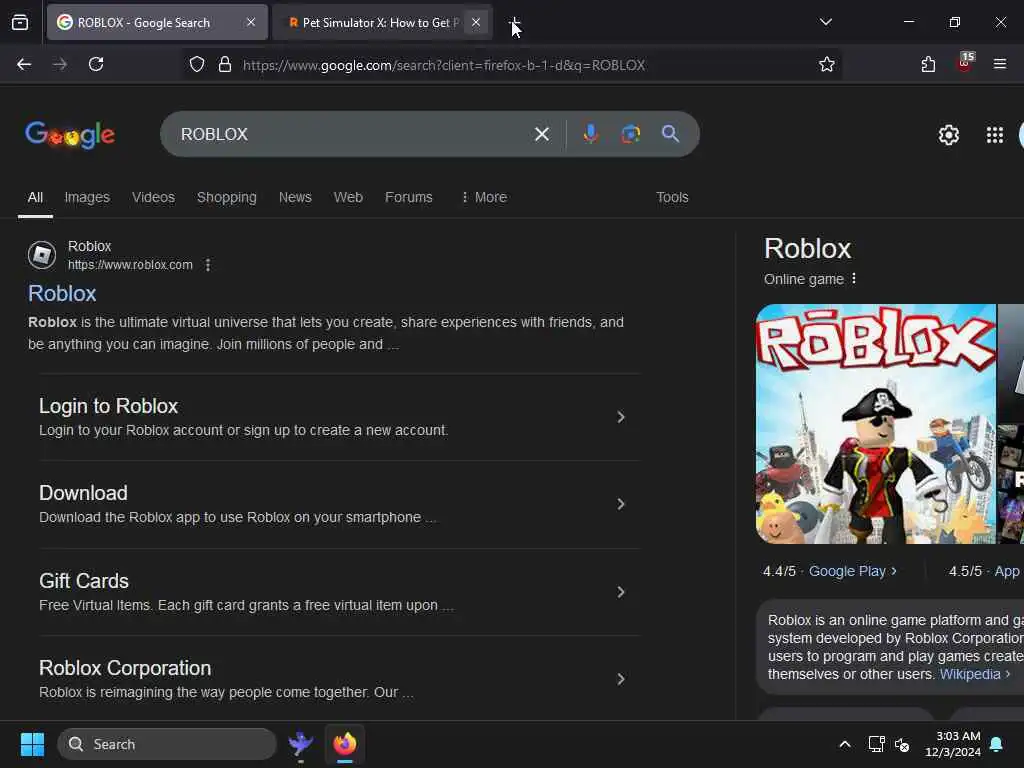1024x768 pixels.
Task: Open the Gift Cards sitelink
Action: pos(84,581)
